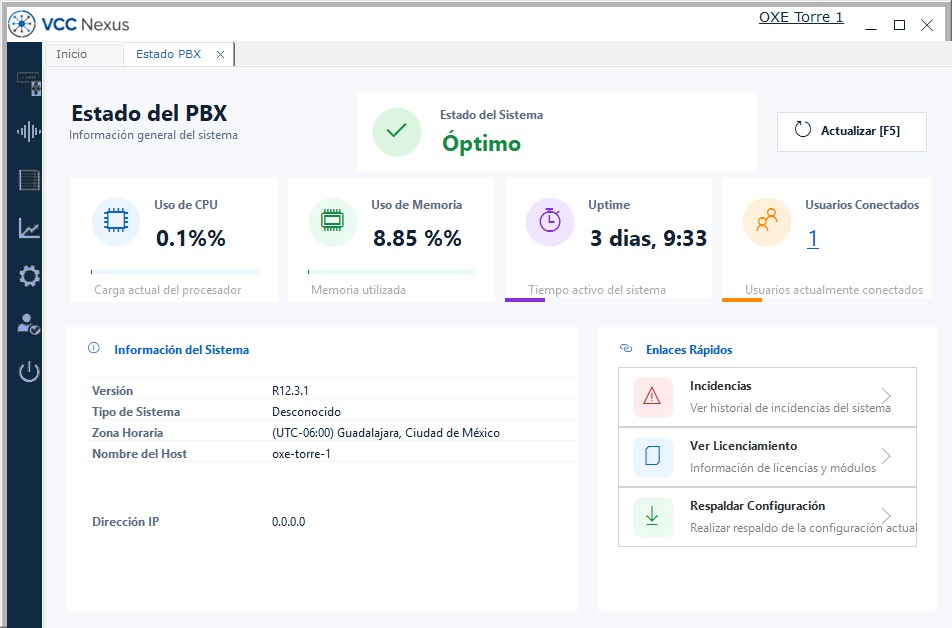Click the Enlaces Rápidos heading
Screen dimensions: 952x628
point(689,350)
